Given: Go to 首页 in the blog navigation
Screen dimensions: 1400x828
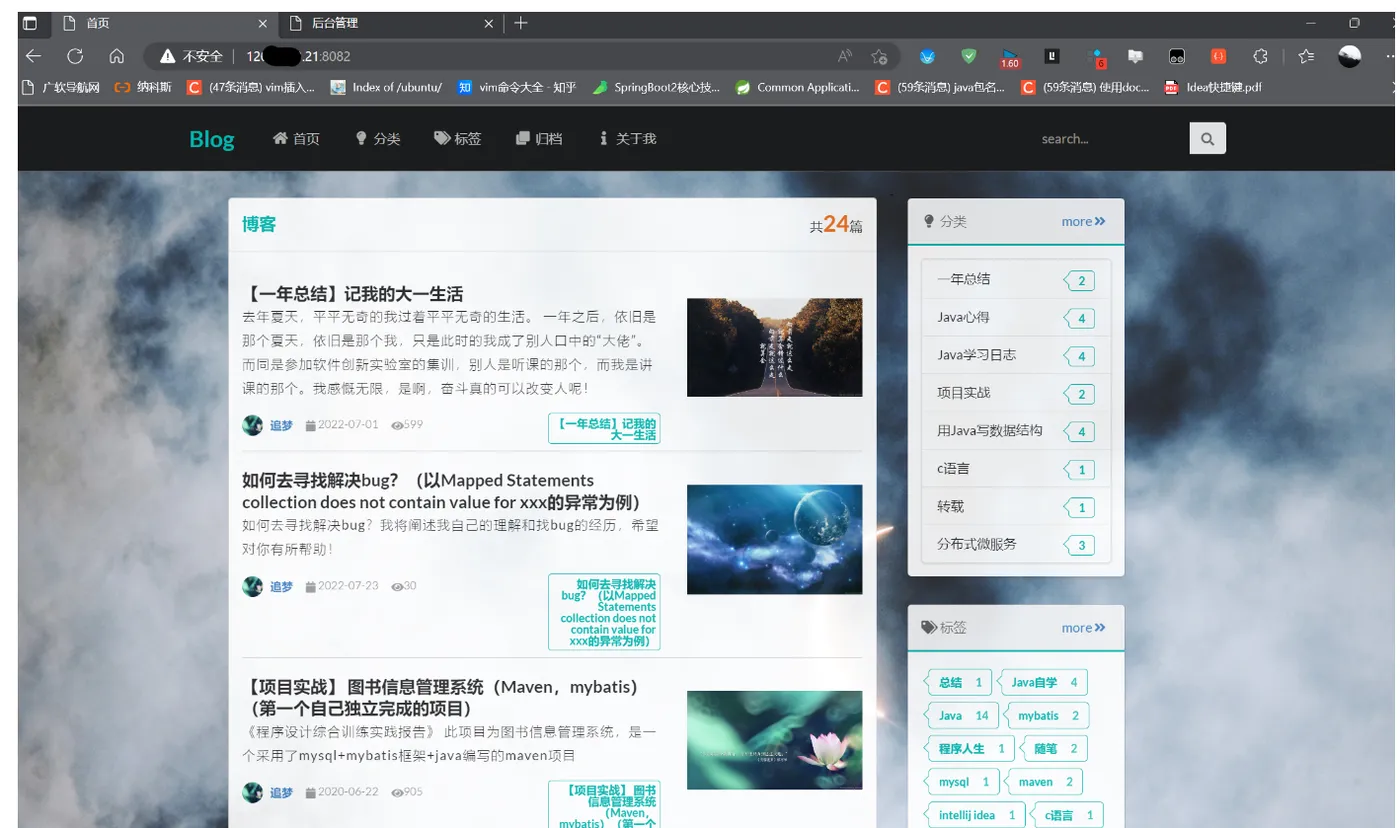Looking at the screenshot, I should [296, 139].
